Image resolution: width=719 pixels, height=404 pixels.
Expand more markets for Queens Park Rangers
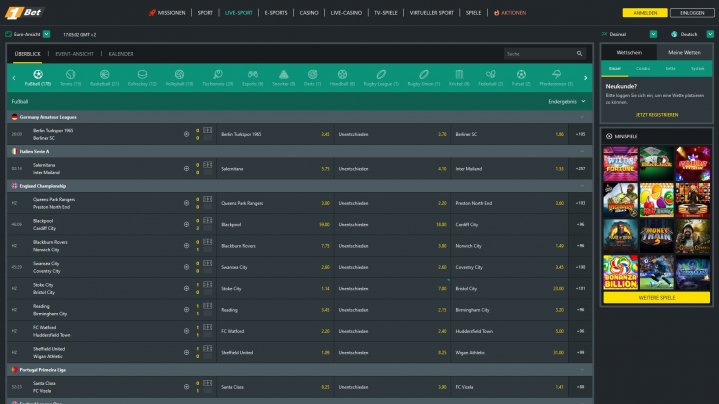click(580, 203)
